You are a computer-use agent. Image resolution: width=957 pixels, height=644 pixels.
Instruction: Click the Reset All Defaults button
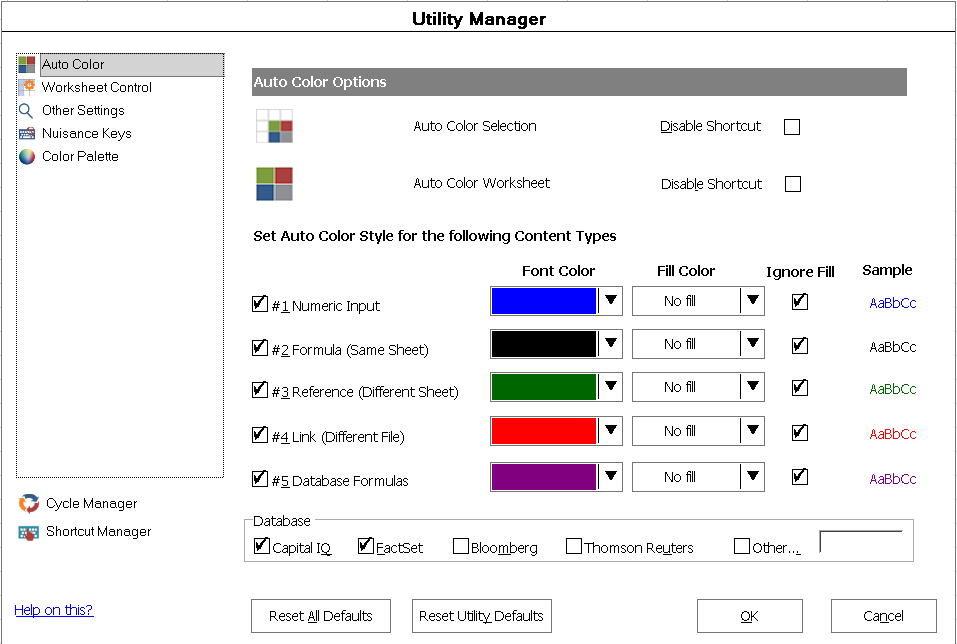click(320, 616)
